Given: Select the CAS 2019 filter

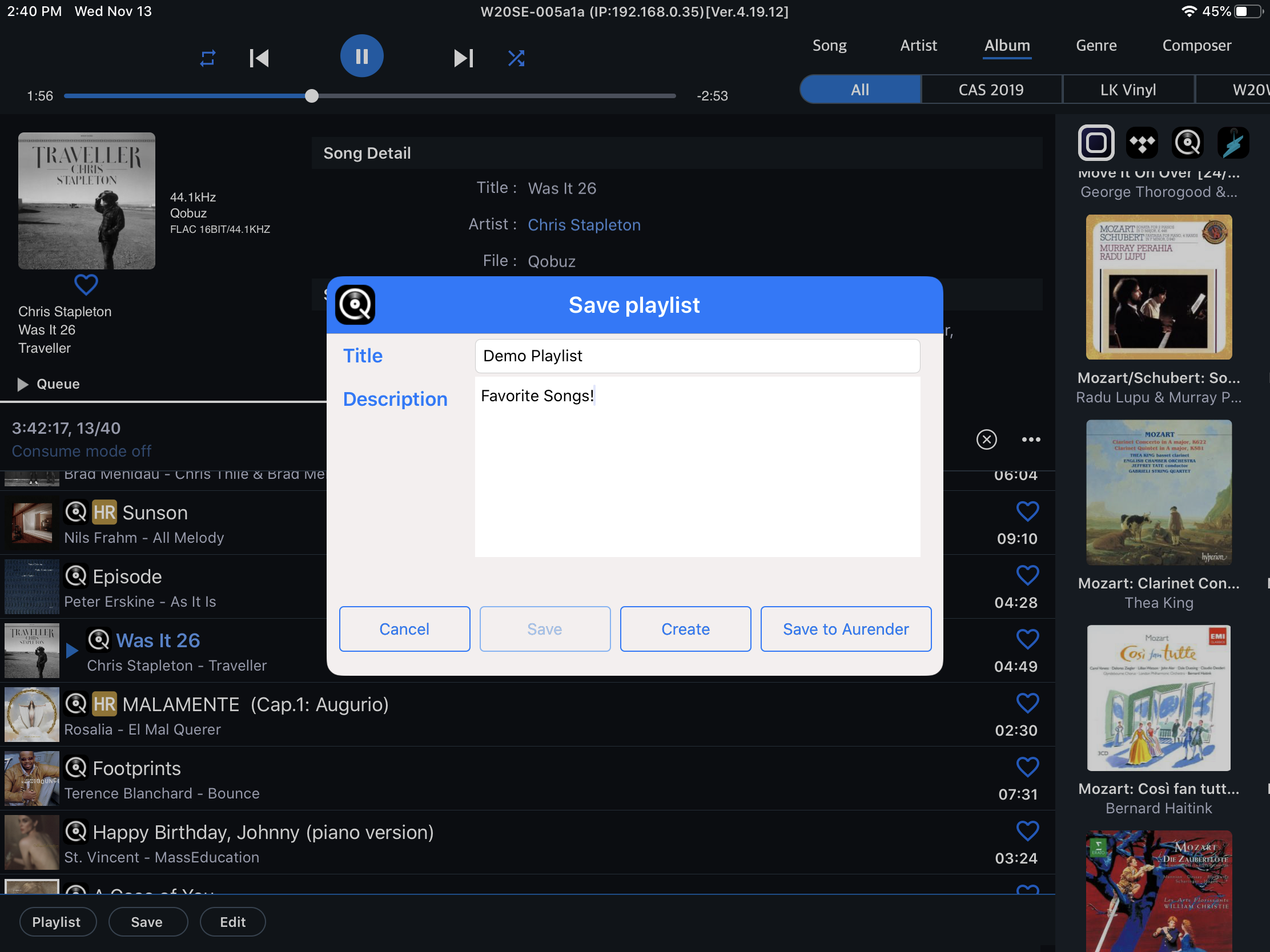Looking at the screenshot, I should pyautogui.click(x=991, y=90).
